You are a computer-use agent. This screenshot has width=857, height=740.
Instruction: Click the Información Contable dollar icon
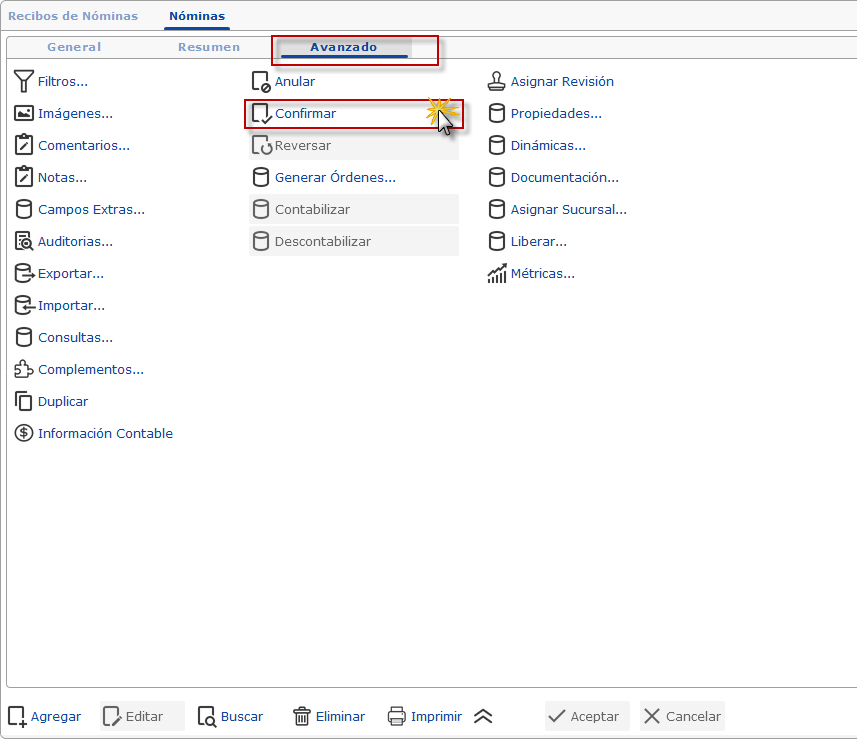(x=24, y=433)
